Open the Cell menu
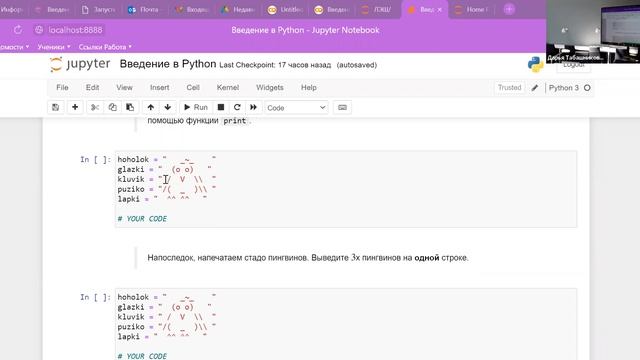640x360 pixels. tap(193, 87)
